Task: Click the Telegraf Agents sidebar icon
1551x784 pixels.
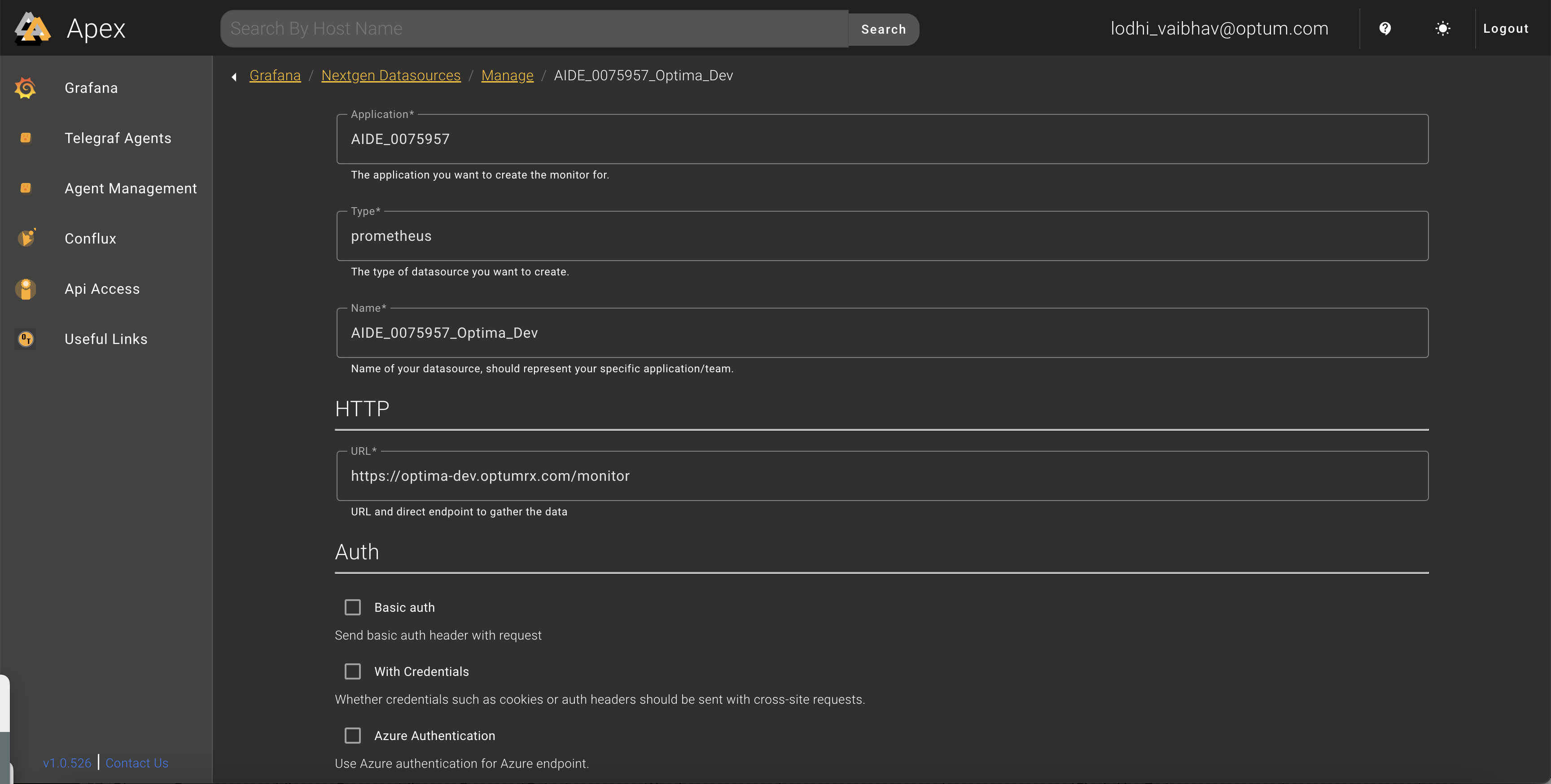Action: (25, 138)
